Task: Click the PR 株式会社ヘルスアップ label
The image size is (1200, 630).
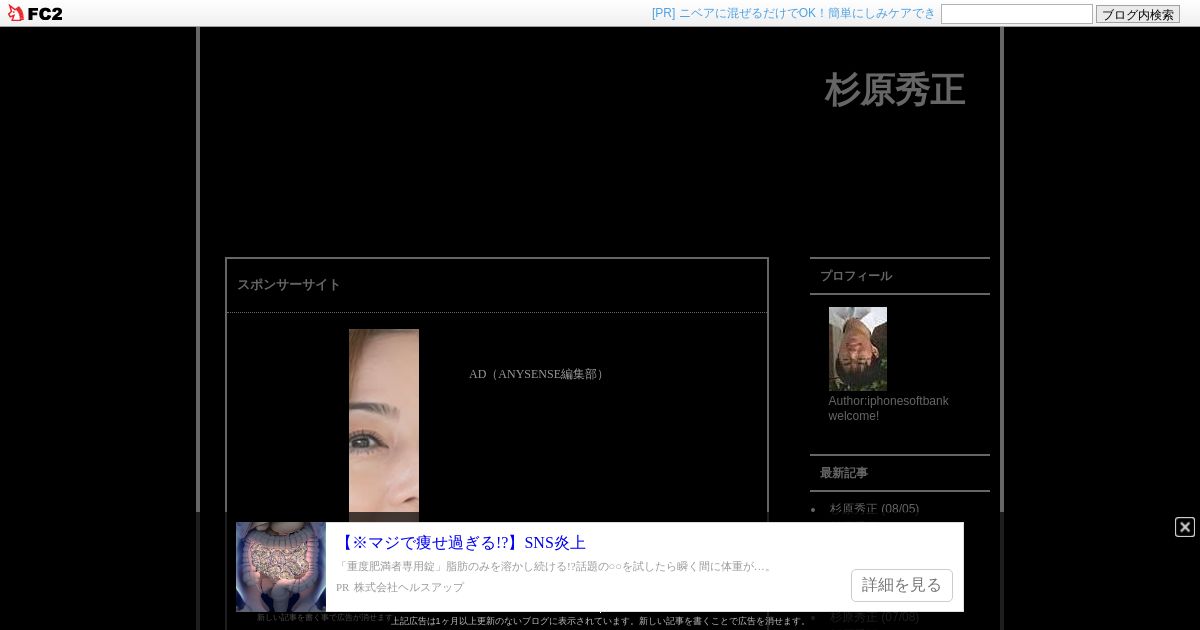Action: (x=400, y=587)
